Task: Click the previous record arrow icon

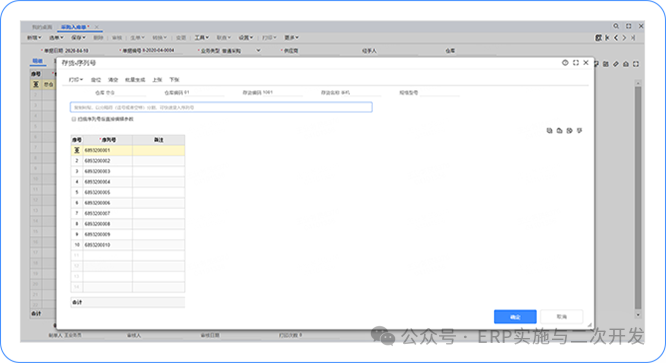Action: [x=616, y=38]
